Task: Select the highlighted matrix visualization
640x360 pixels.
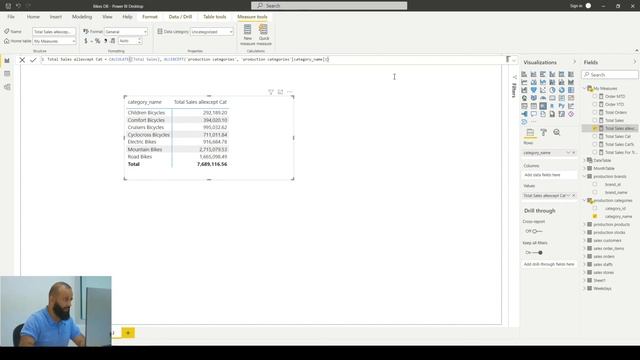Action: point(543,106)
